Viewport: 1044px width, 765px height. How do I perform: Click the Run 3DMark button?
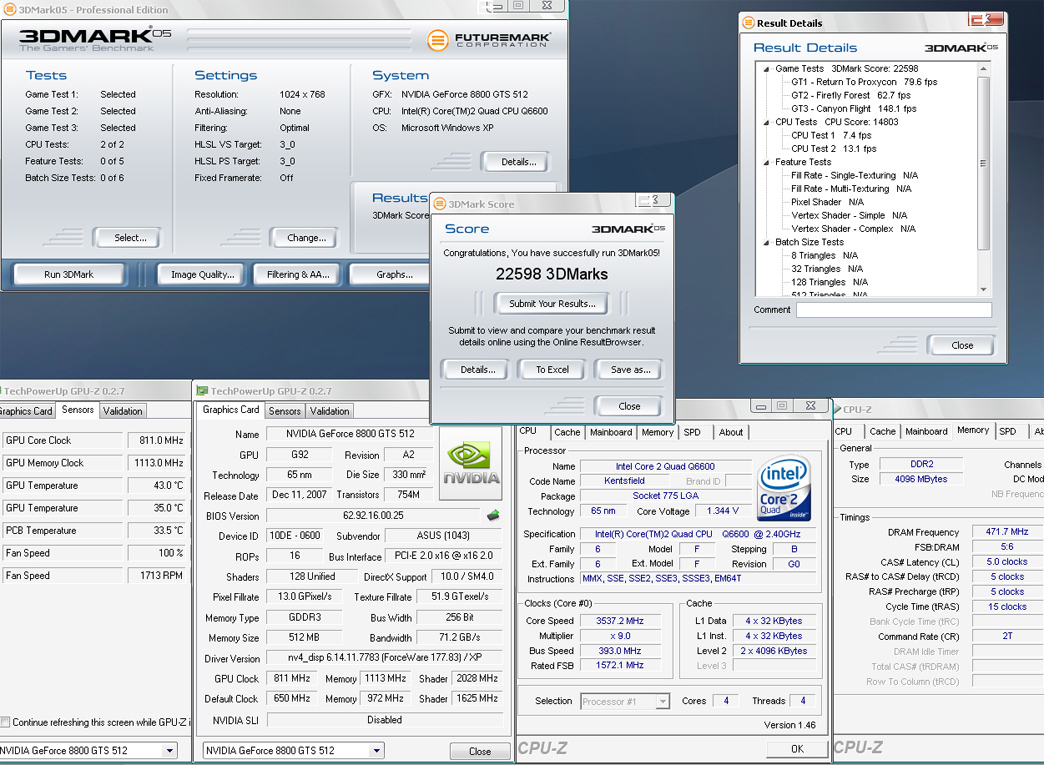click(x=69, y=274)
